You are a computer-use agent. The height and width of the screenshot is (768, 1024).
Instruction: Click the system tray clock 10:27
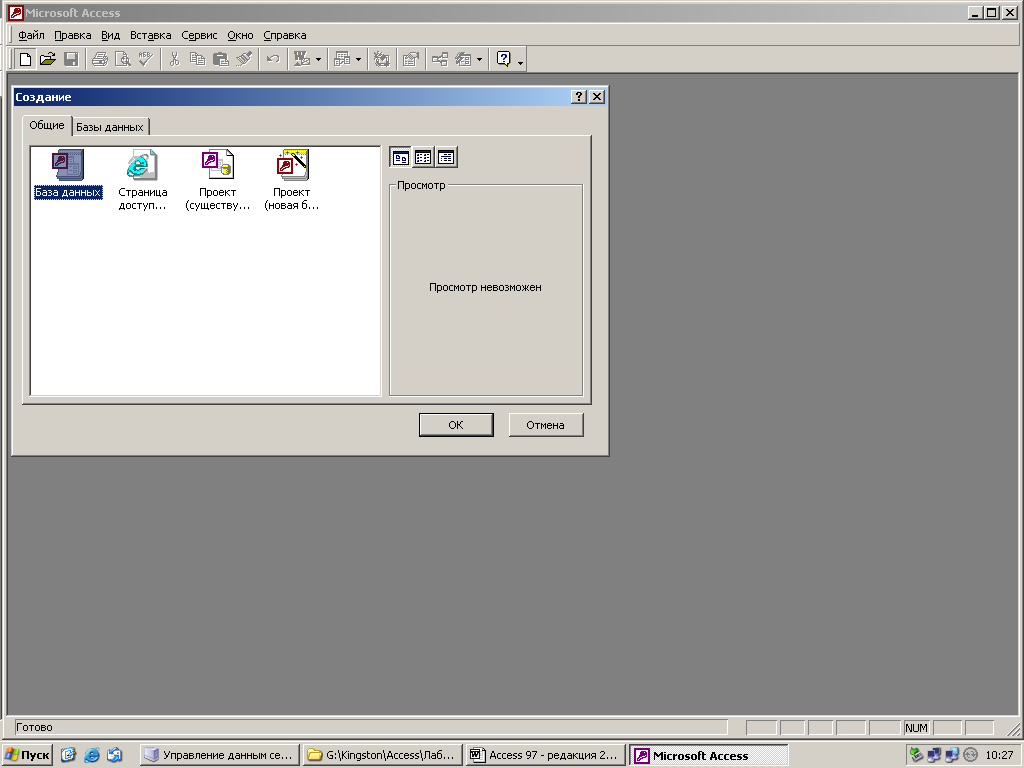click(x=999, y=755)
